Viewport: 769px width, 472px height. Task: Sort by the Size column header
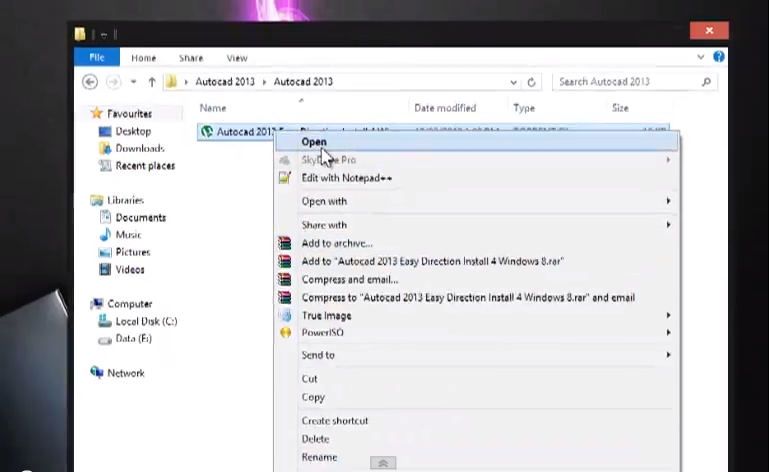(x=620, y=108)
